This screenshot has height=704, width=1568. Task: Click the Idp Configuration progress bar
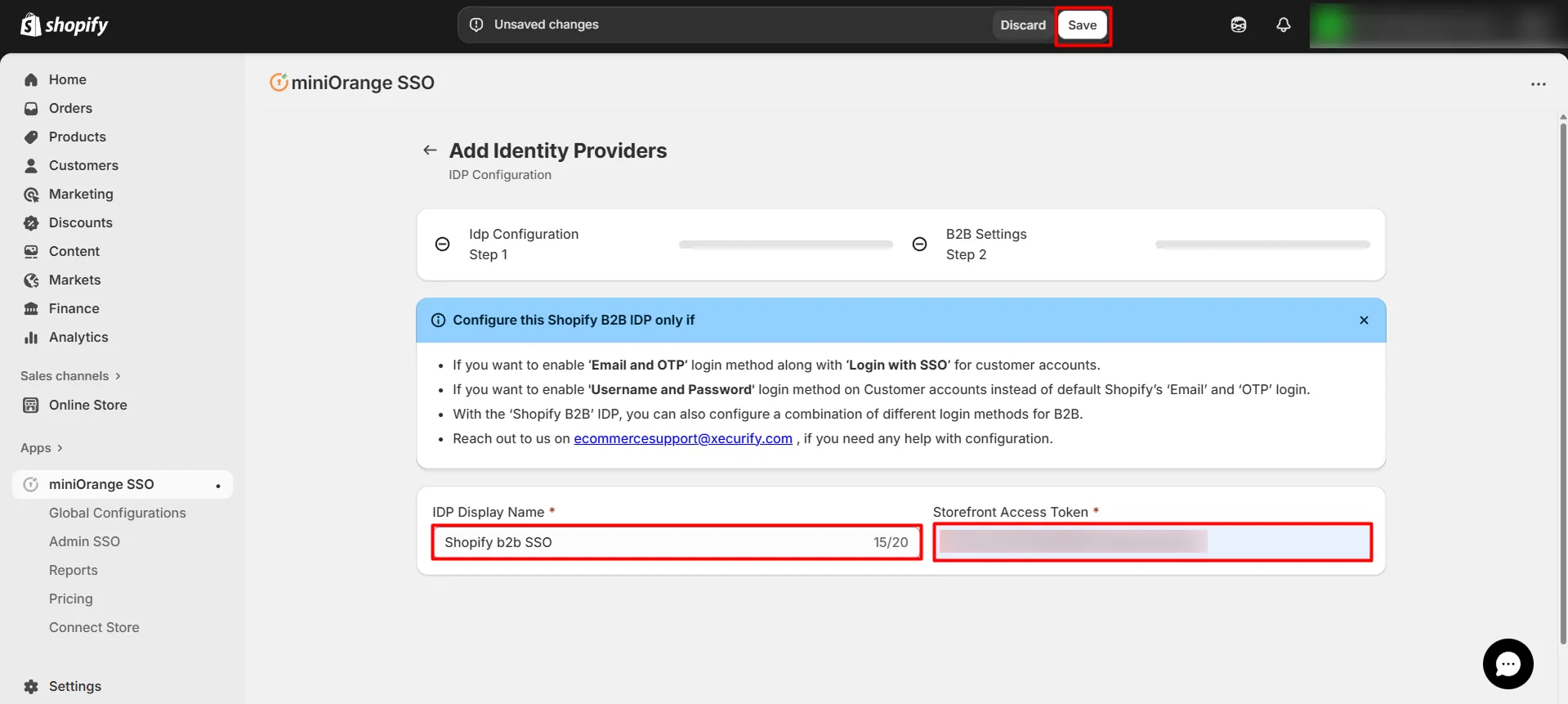[785, 244]
